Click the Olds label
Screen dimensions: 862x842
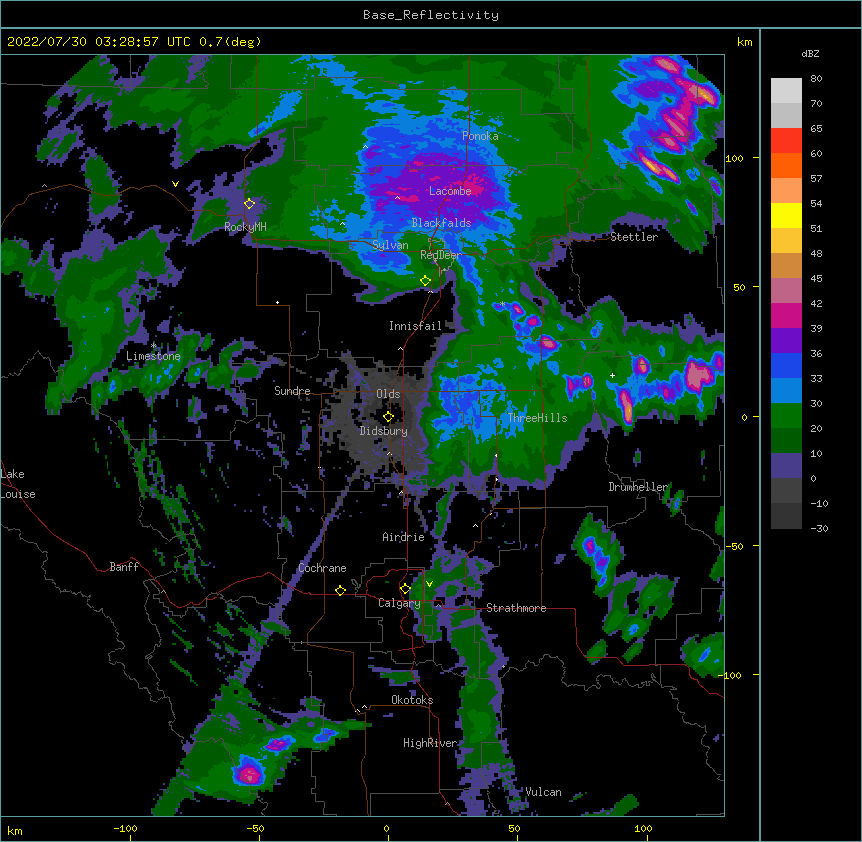388,394
